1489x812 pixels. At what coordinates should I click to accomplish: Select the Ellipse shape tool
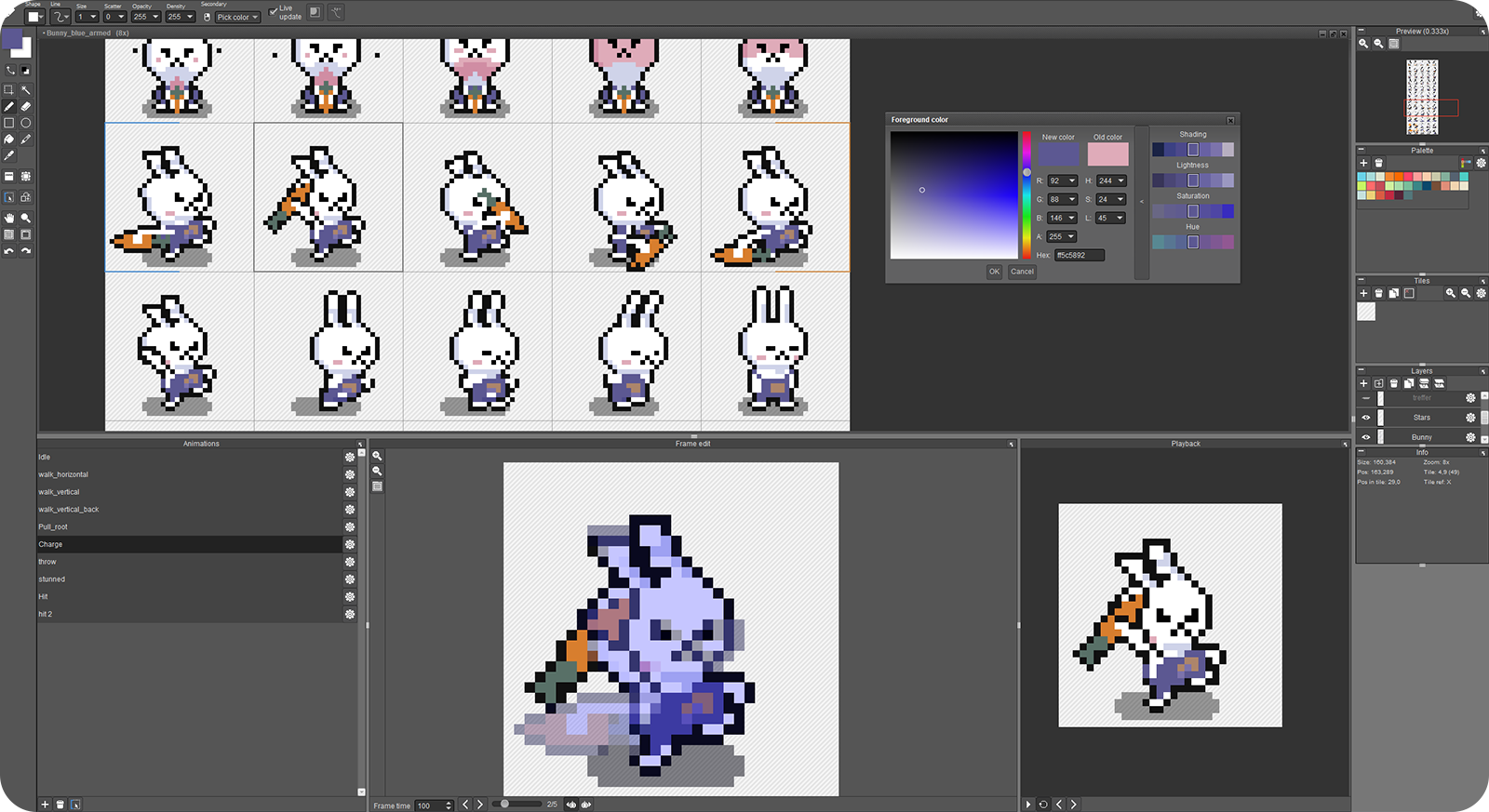click(26, 123)
